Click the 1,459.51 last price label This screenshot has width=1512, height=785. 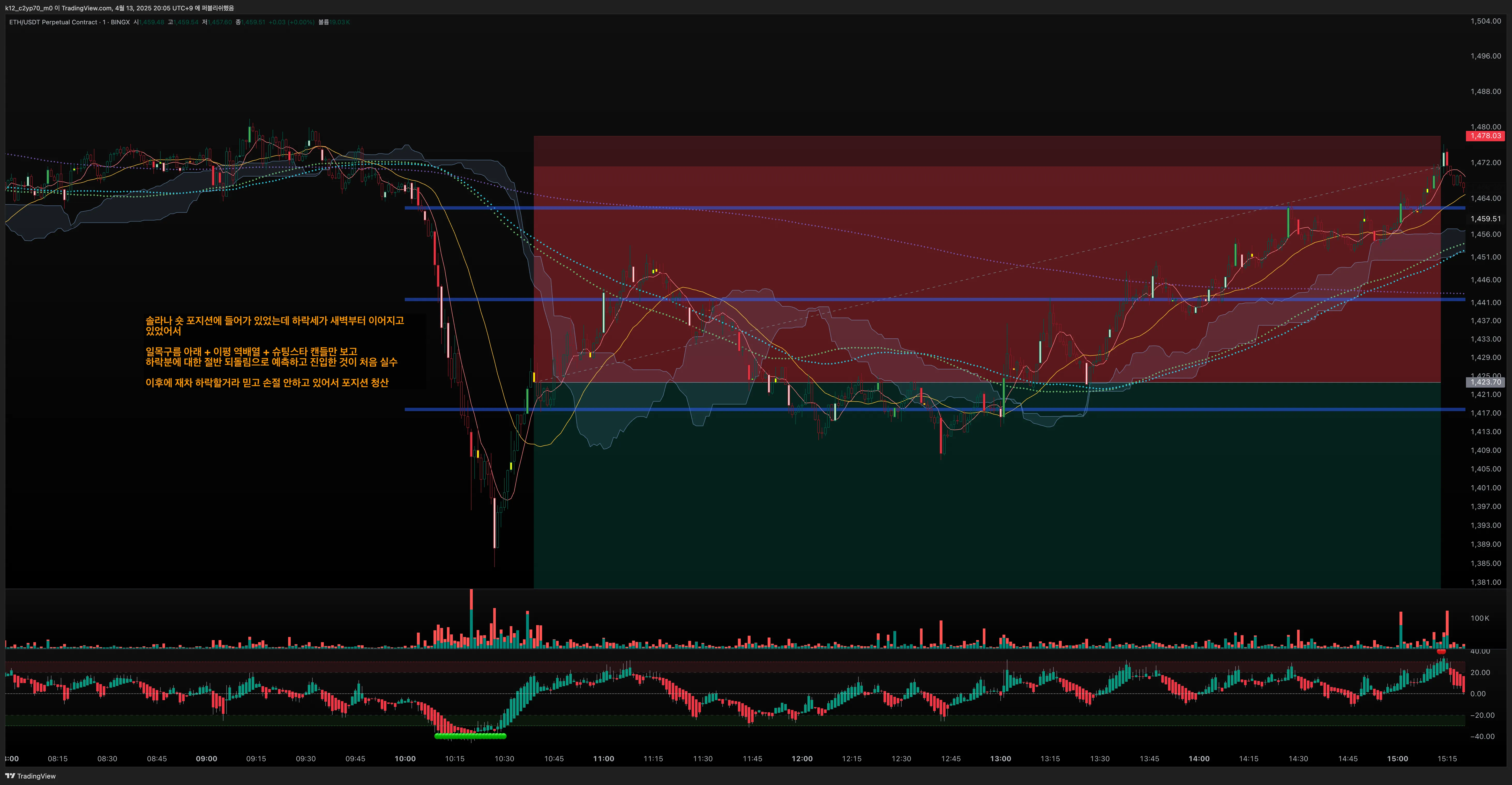[1485, 218]
